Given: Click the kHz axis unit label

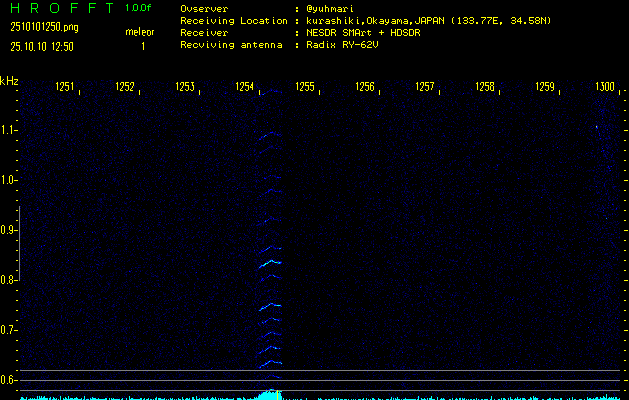Looking at the screenshot, I should [9, 81].
